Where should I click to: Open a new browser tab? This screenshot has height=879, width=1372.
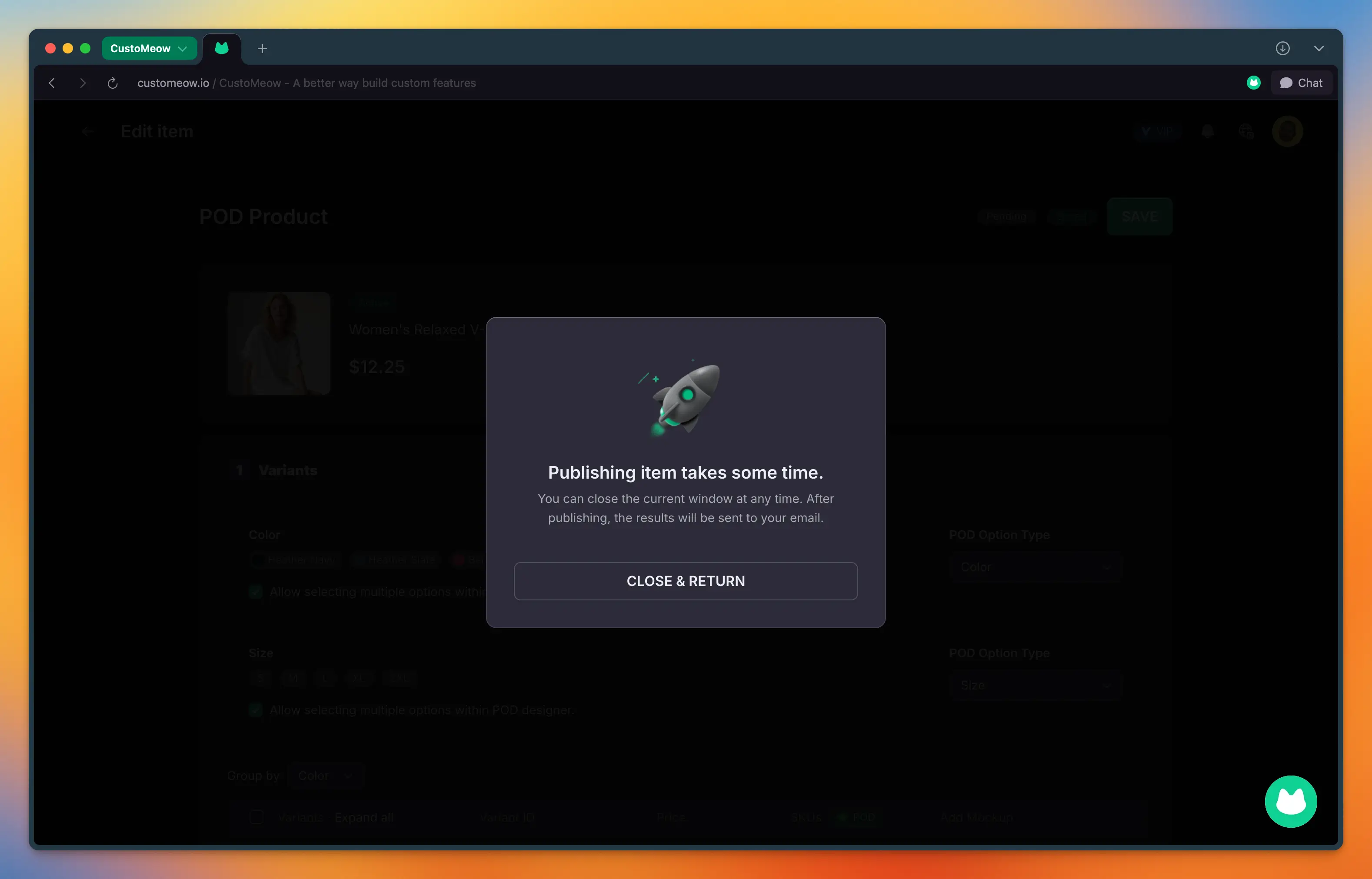pyautogui.click(x=262, y=49)
